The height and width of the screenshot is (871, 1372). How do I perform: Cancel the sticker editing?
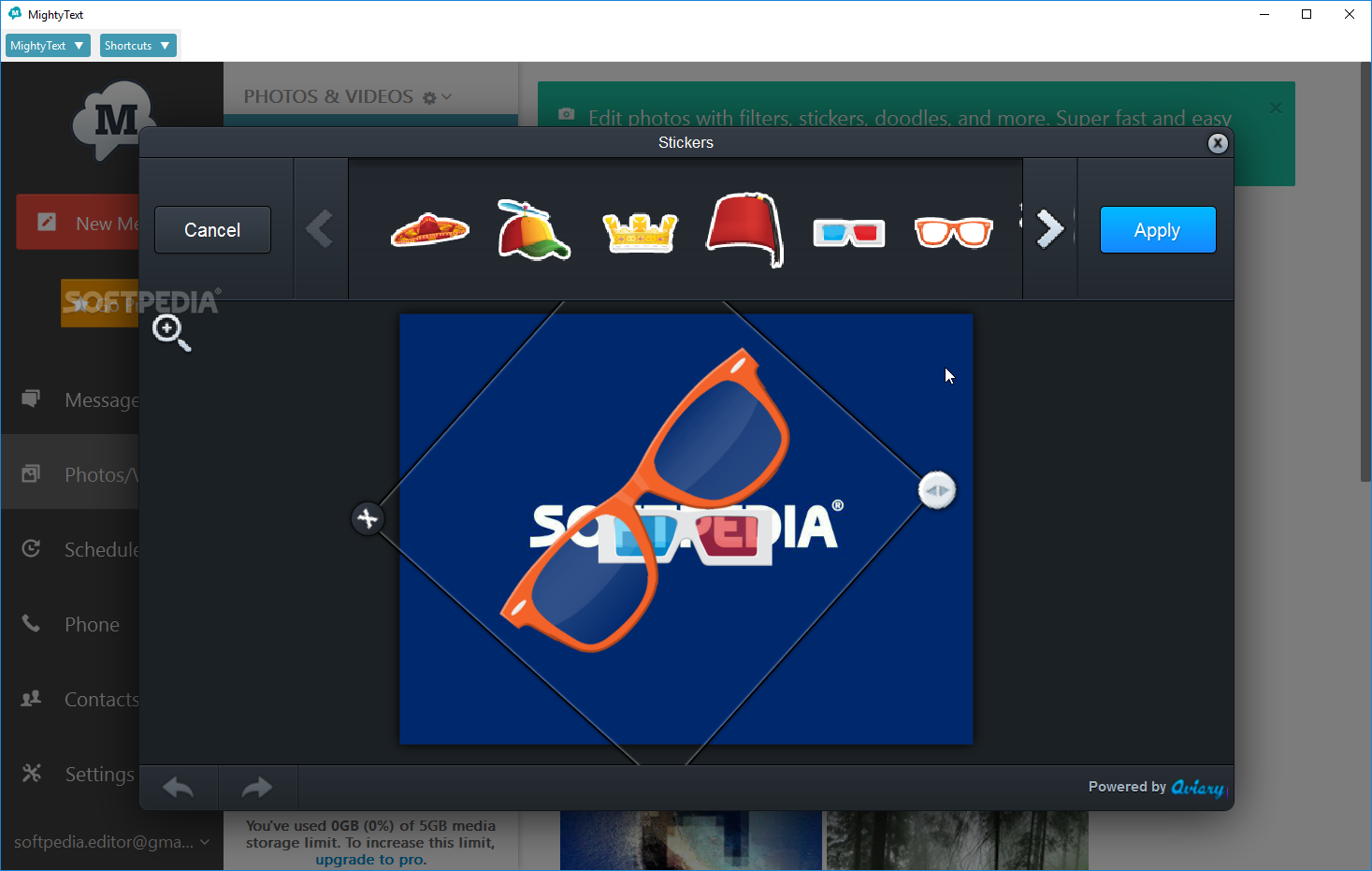point(212,230)
